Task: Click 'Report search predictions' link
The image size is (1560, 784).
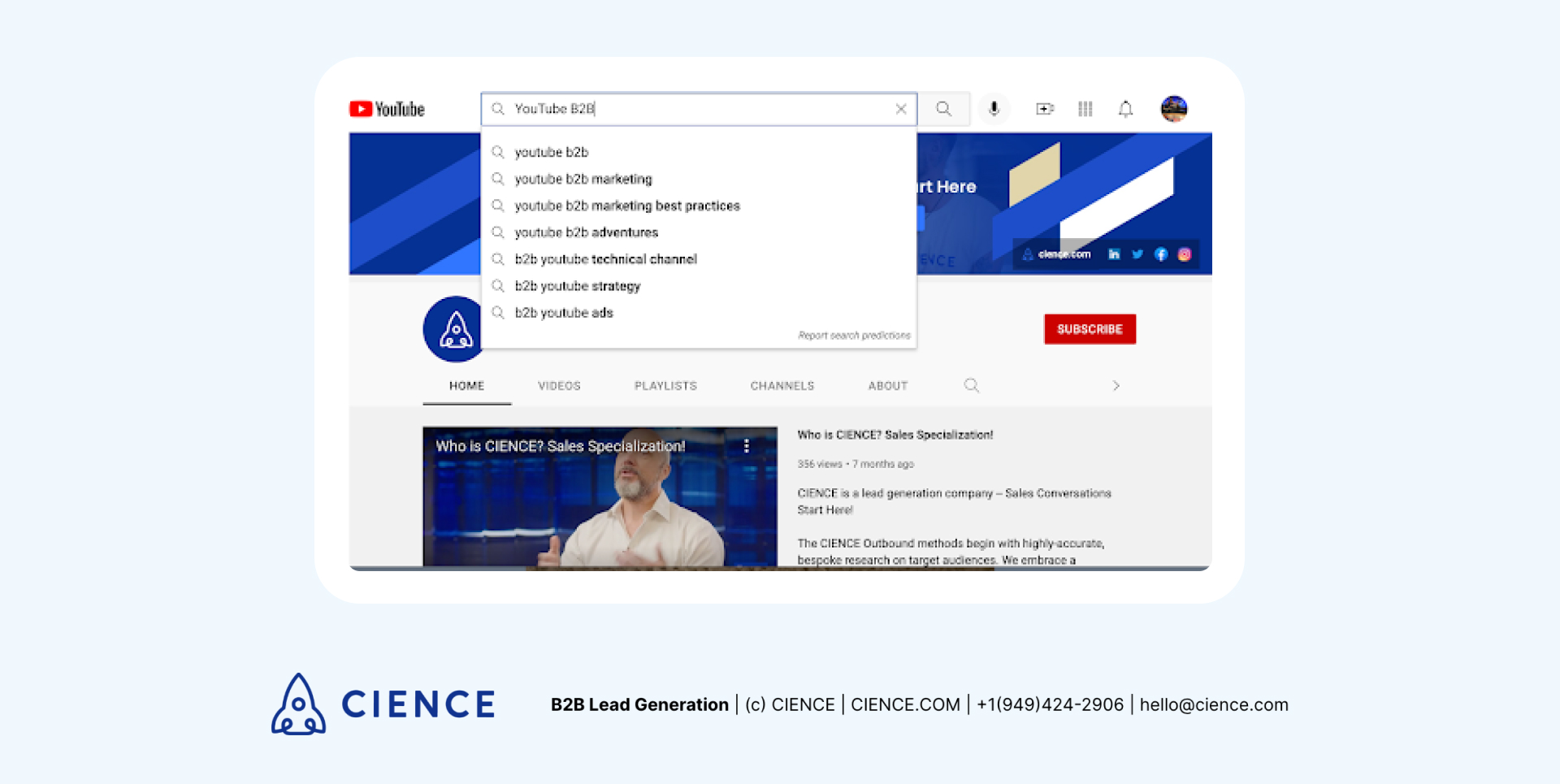Action: pyautogui.click(x=853, y=335)
